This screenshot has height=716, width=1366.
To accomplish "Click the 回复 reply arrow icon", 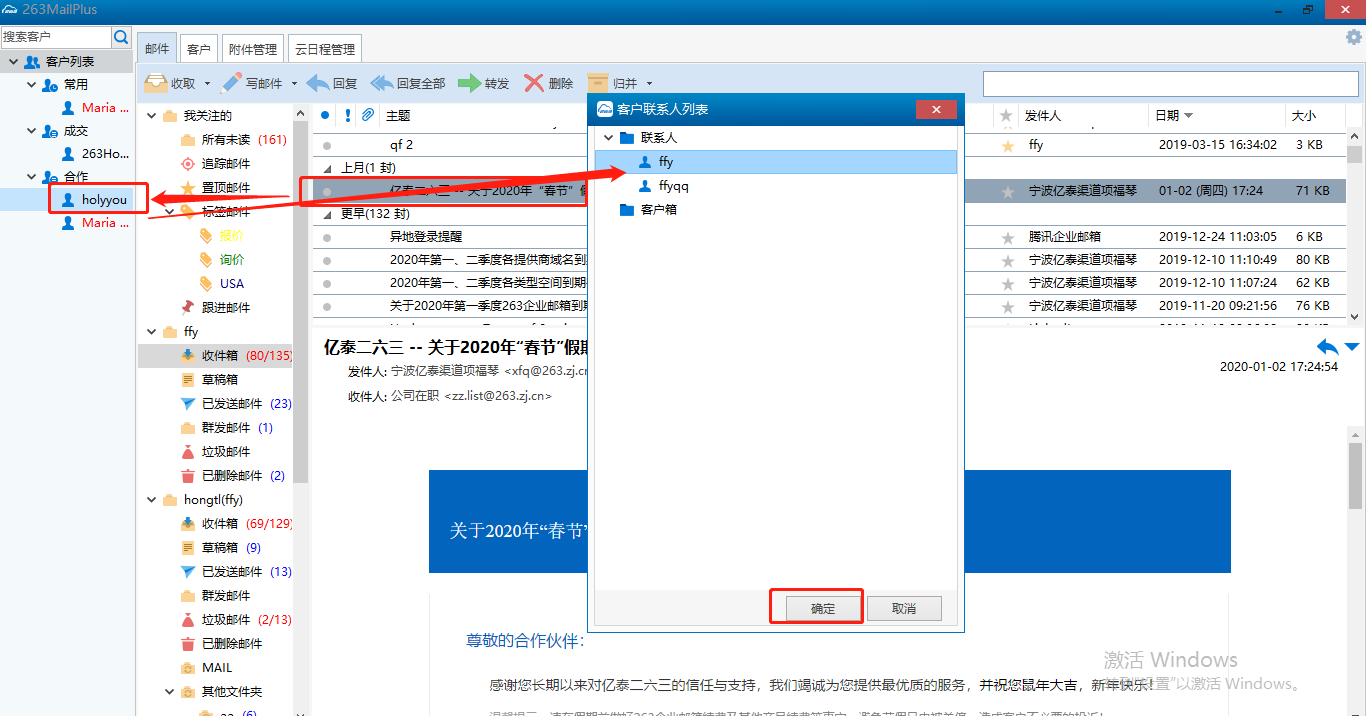I will click(318, 83).
